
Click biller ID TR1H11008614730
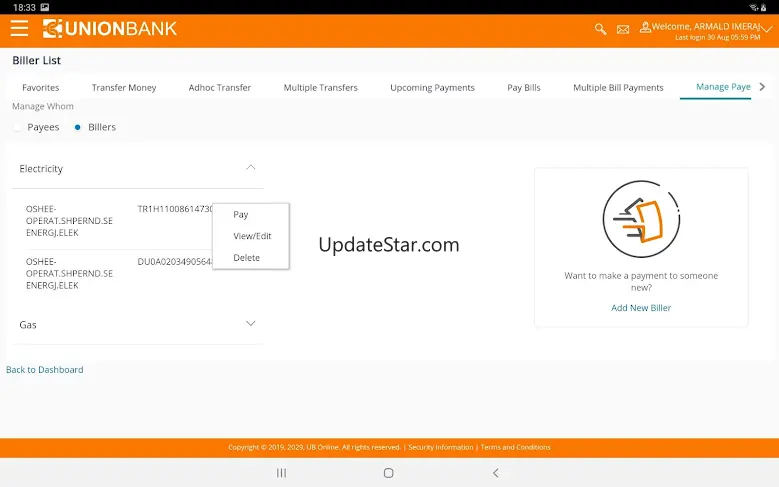pyautogui.click(x=175, y=209)
